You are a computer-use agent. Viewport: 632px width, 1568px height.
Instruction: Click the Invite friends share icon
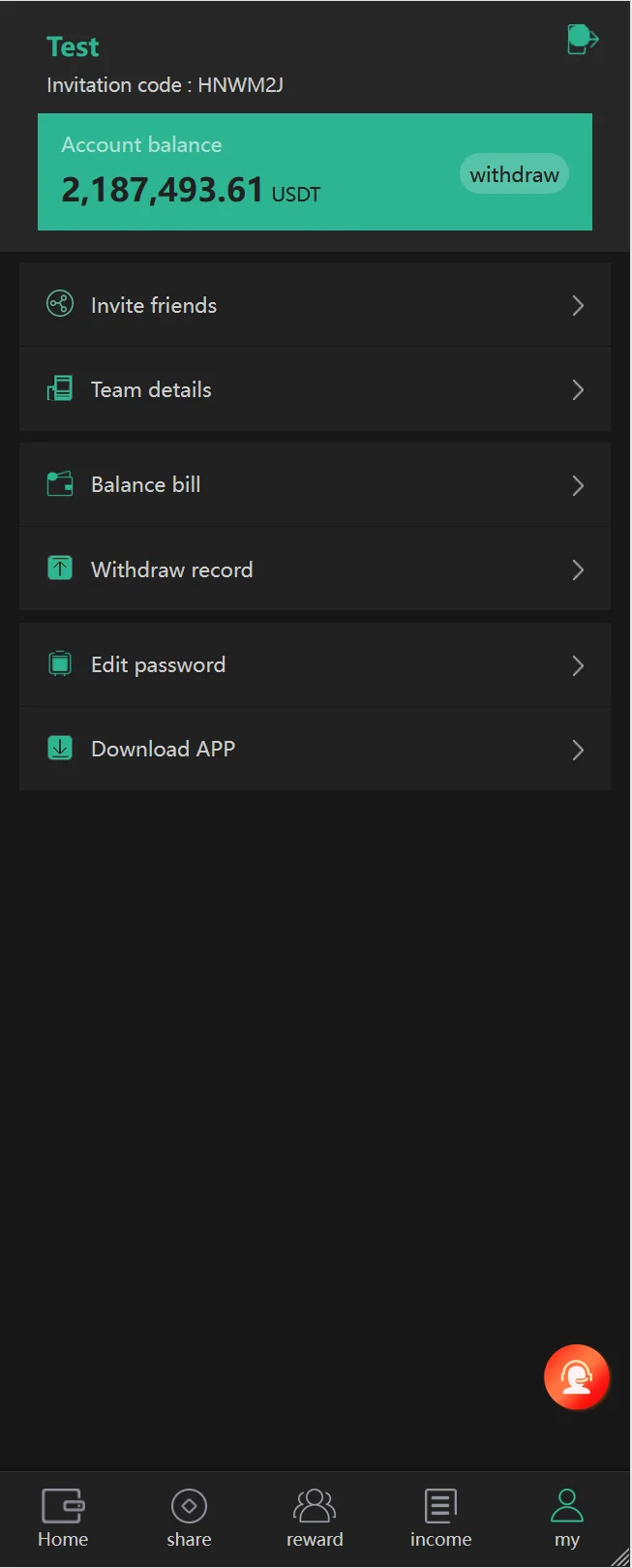pyautogui.click(x=60, y=304)
